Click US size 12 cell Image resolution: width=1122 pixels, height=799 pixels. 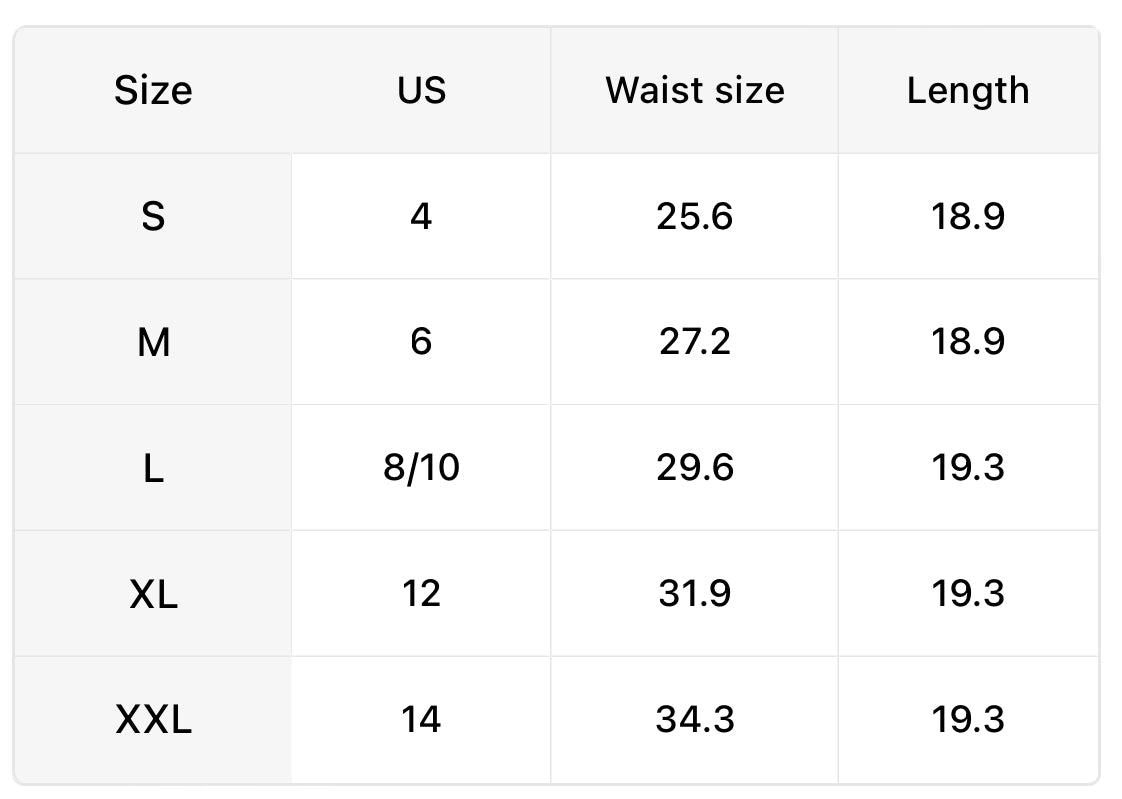click(x=421, y=594)
